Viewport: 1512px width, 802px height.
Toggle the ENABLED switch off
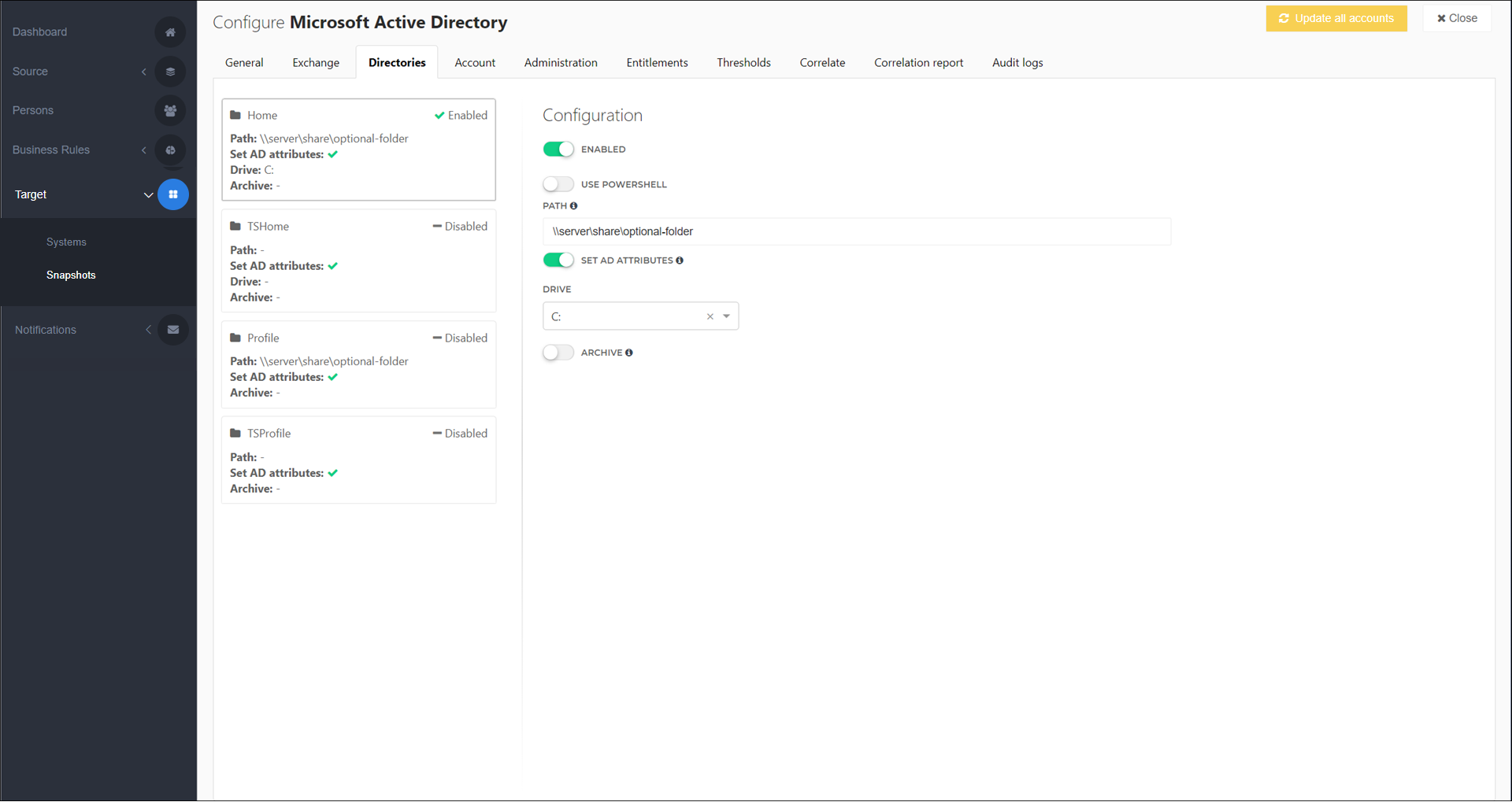558,150
